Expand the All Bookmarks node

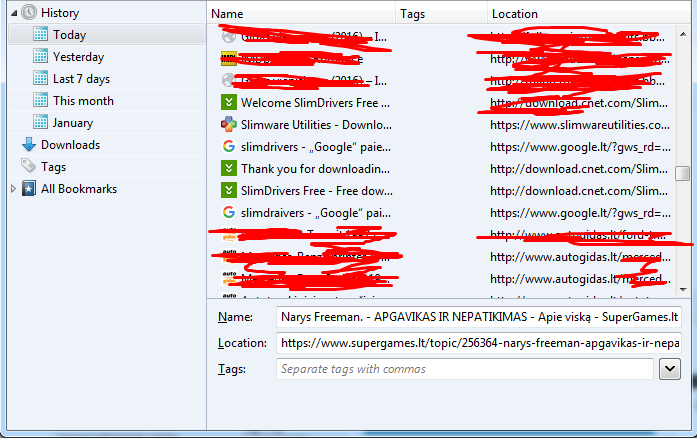pyautogui.click(x=13, y=189)
